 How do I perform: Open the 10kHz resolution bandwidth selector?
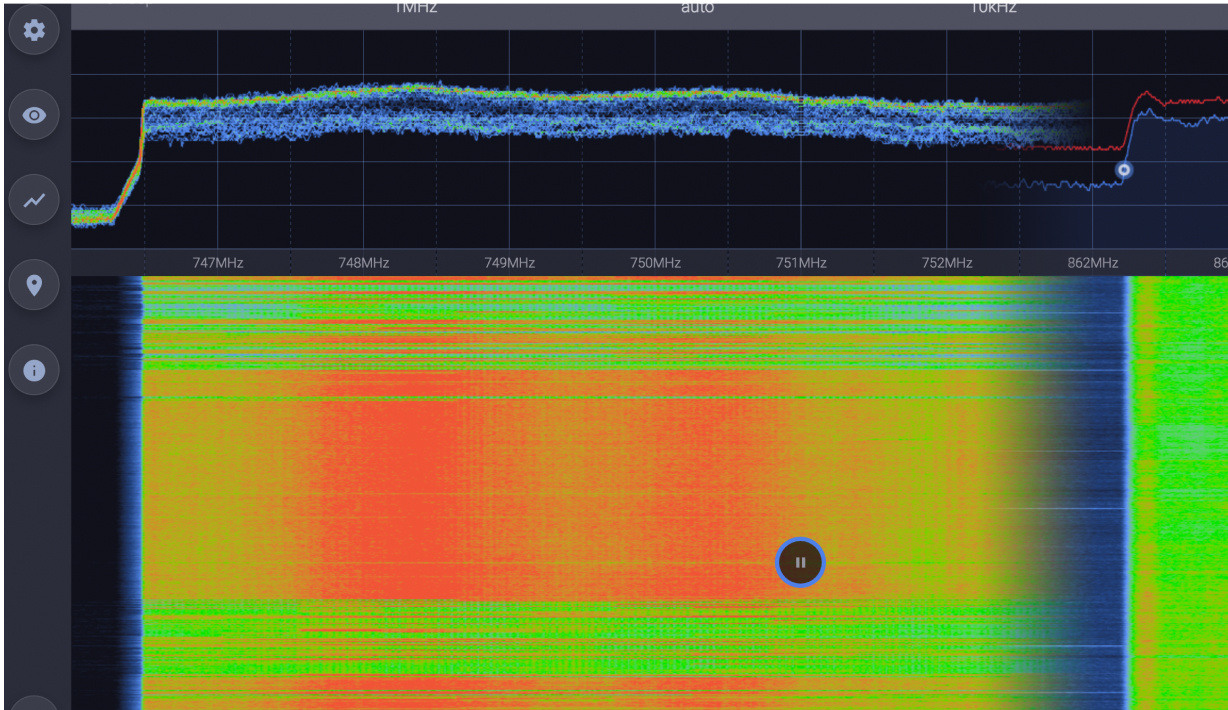pos(995,8)
